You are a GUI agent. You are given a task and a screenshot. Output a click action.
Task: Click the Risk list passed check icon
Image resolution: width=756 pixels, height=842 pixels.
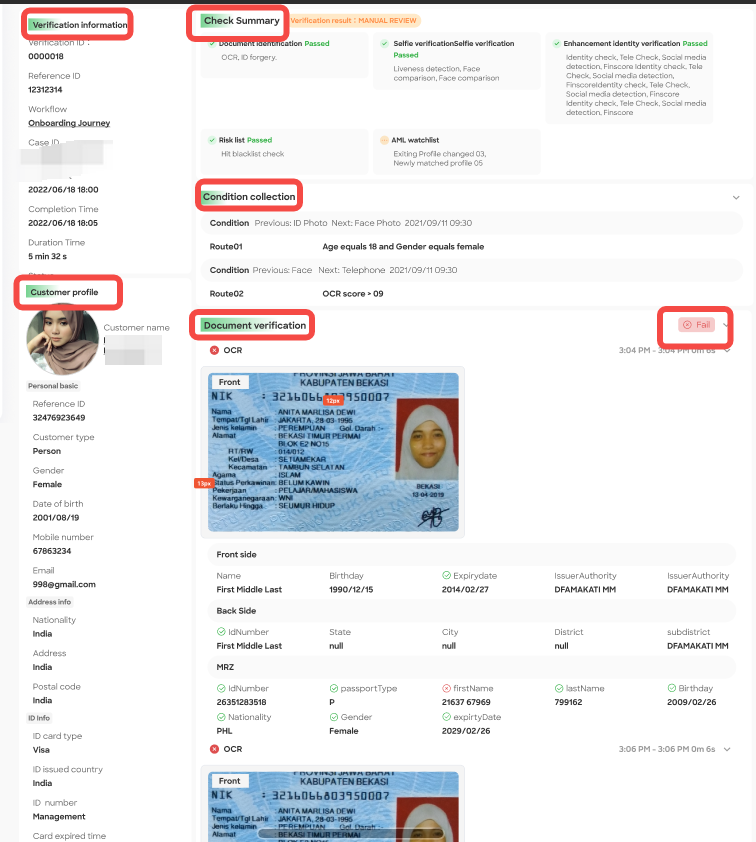[212, 140]
